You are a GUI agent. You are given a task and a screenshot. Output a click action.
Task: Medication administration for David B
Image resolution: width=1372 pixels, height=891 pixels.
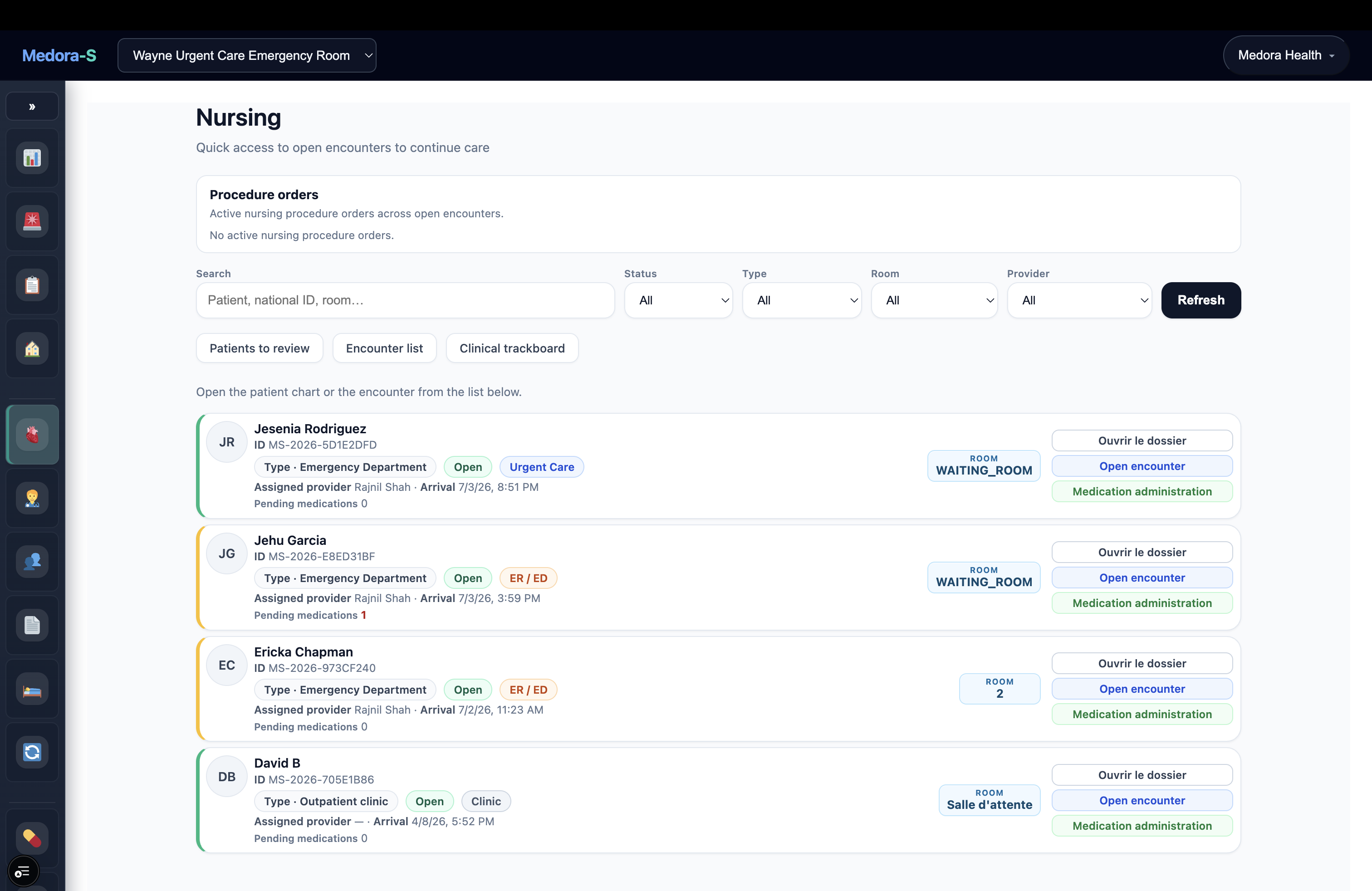1142,826
